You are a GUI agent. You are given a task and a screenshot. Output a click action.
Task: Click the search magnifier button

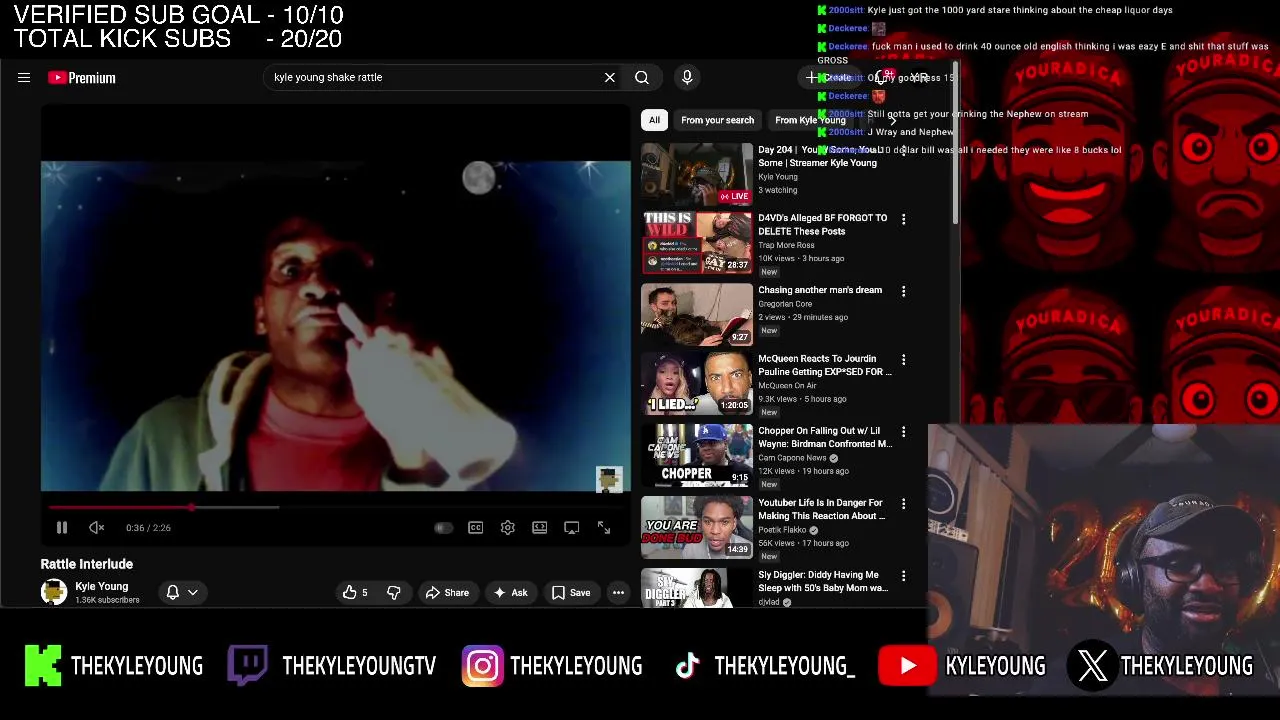point(642,77)
